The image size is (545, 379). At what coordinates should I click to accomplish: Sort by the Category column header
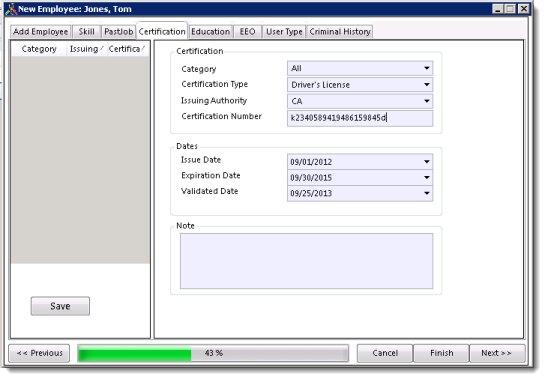click(39, 49)
